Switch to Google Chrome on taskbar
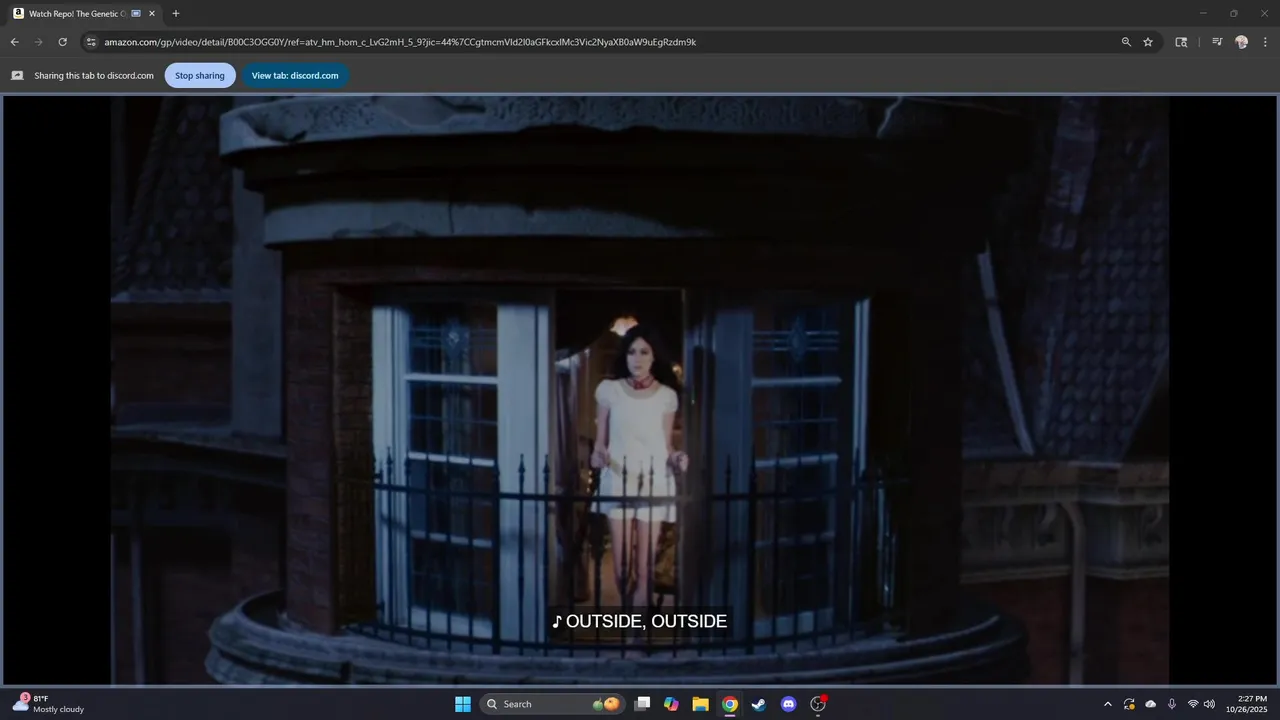Viewport: 1280px width, 720px height. pyautogui.click(x=730, y=704)
